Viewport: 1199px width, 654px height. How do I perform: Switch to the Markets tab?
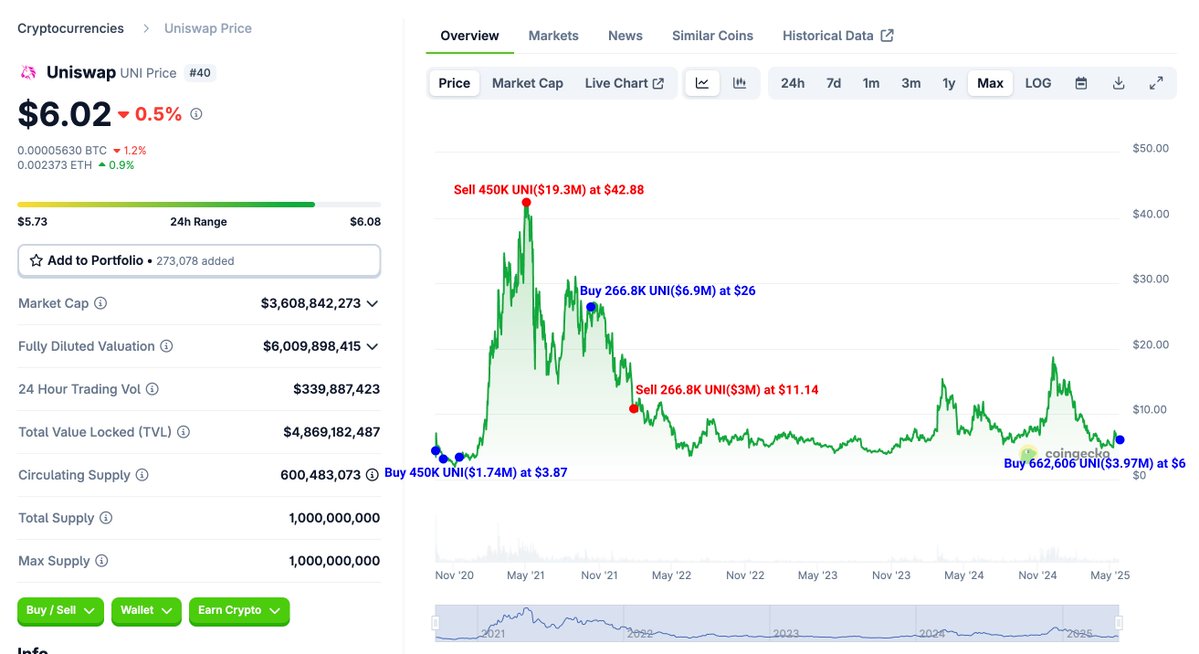[554, 36]
